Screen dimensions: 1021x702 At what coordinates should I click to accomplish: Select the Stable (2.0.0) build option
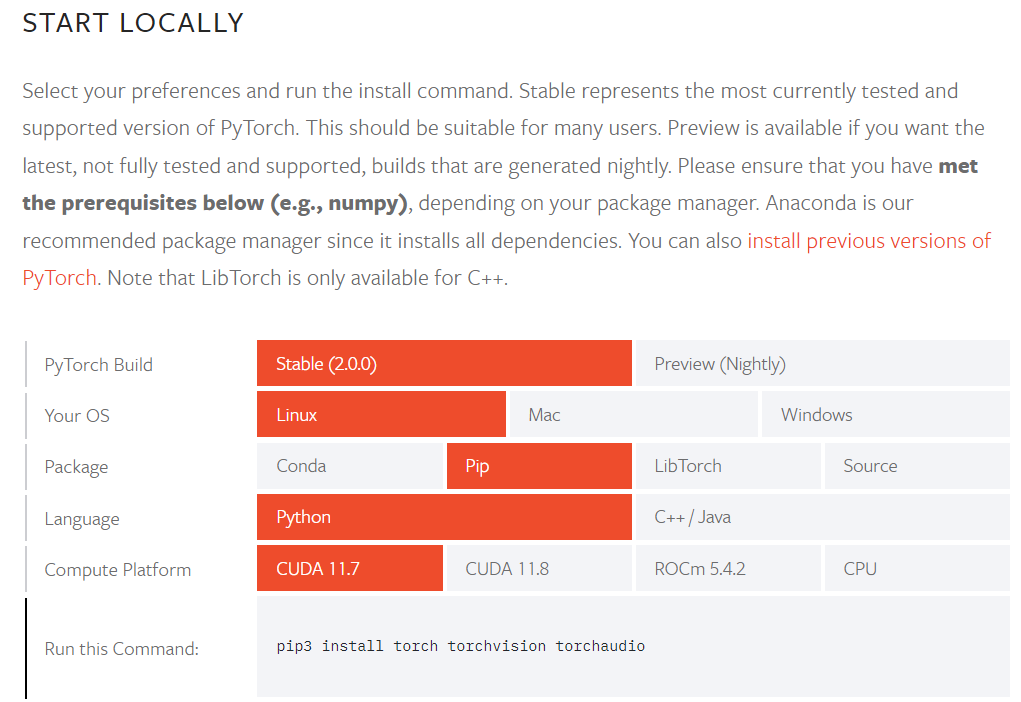[x=444, y=364]
